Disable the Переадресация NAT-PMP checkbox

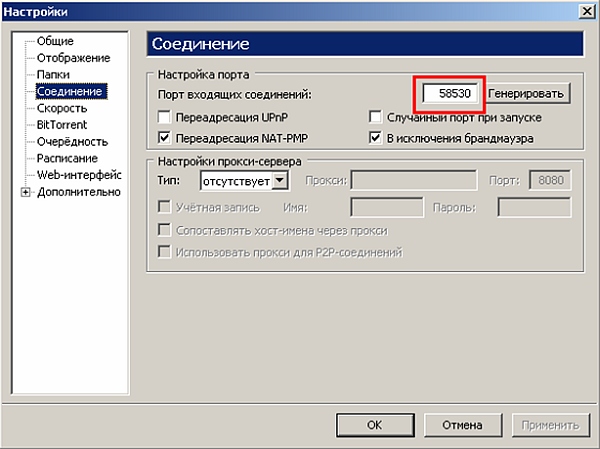tap(165, 137)
